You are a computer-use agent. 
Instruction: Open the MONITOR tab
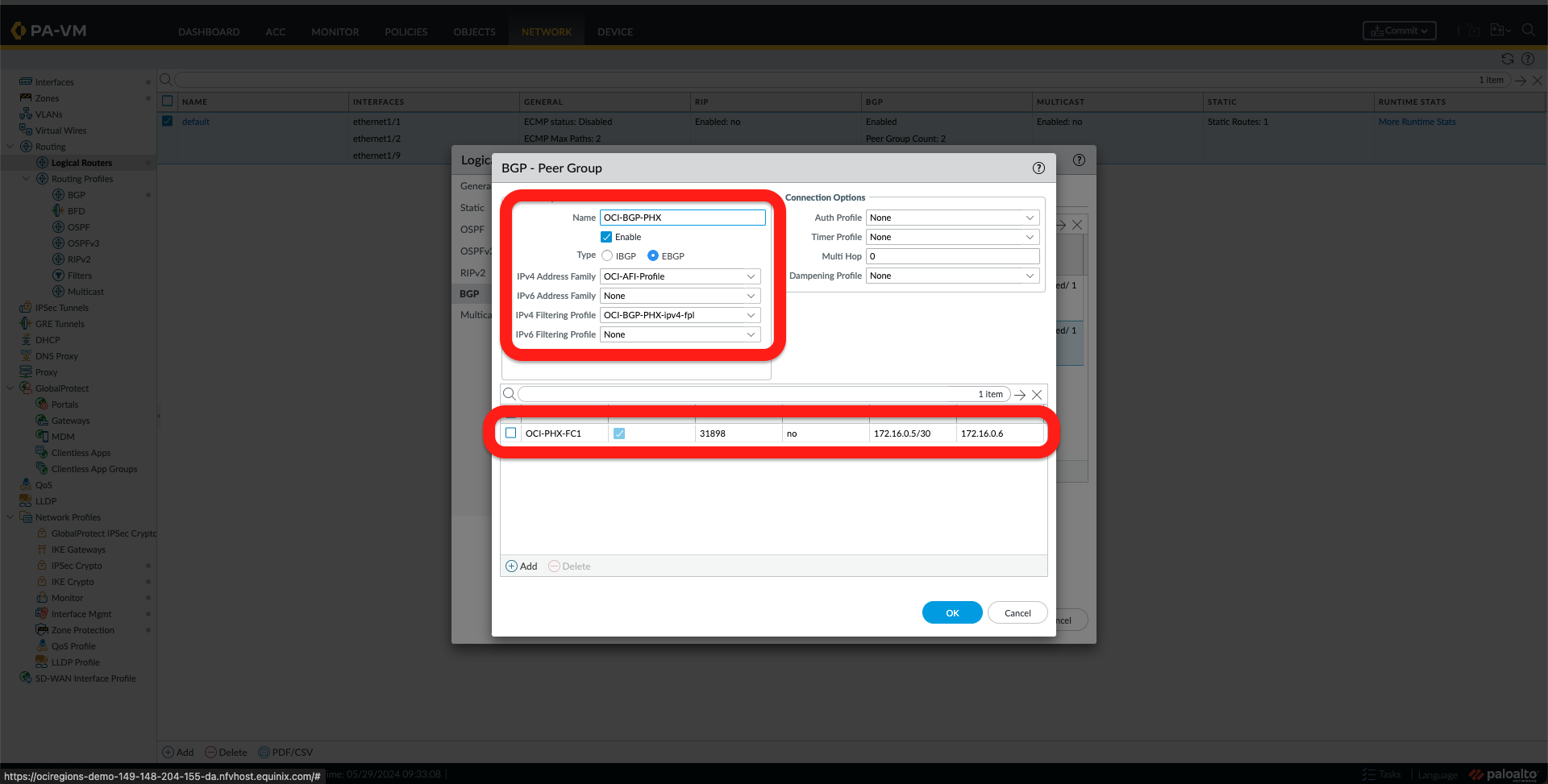coord(335,32)
